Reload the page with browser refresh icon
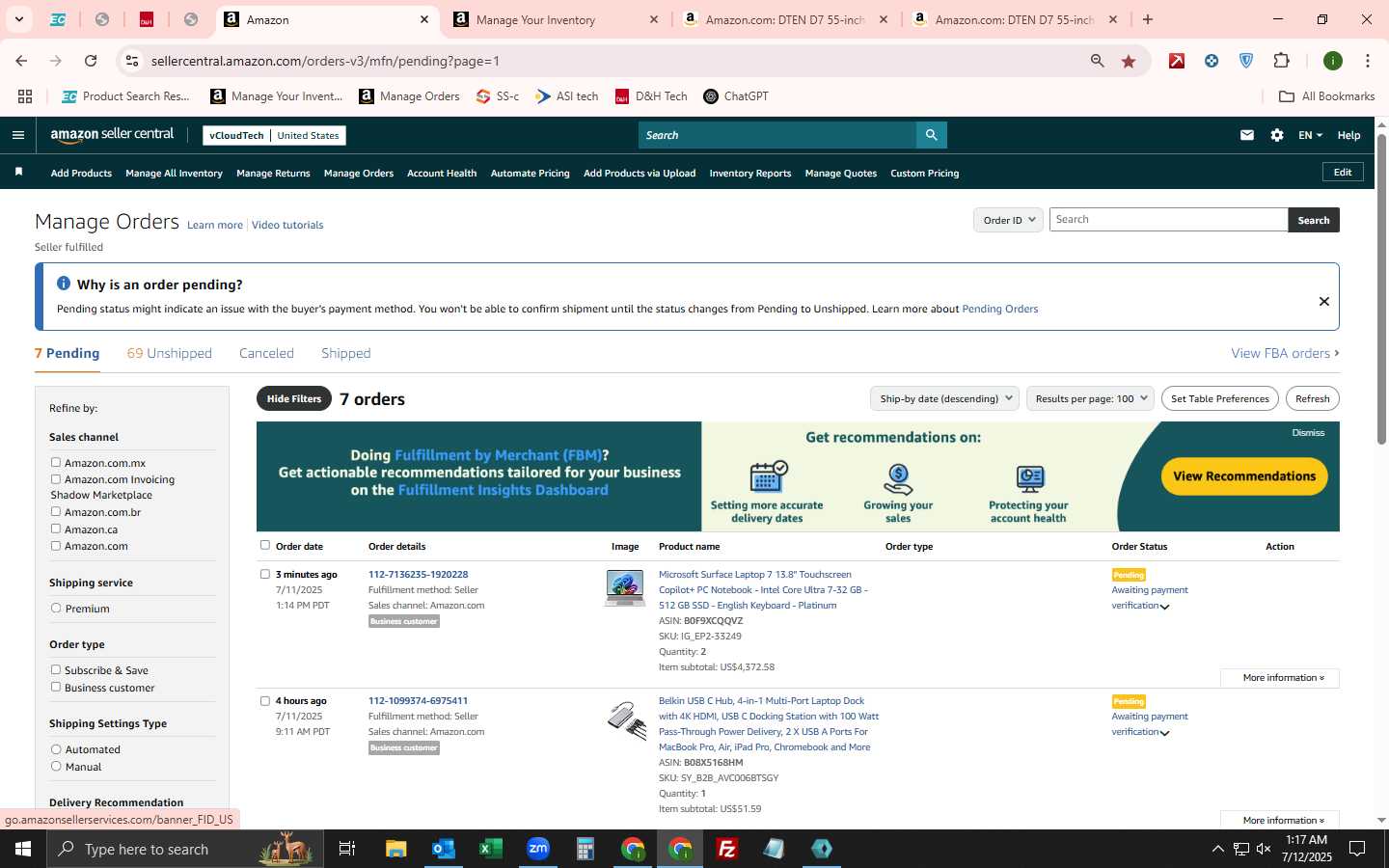Screen dimensions: 1389x868 pyautogui.click(x=91, y=61)
